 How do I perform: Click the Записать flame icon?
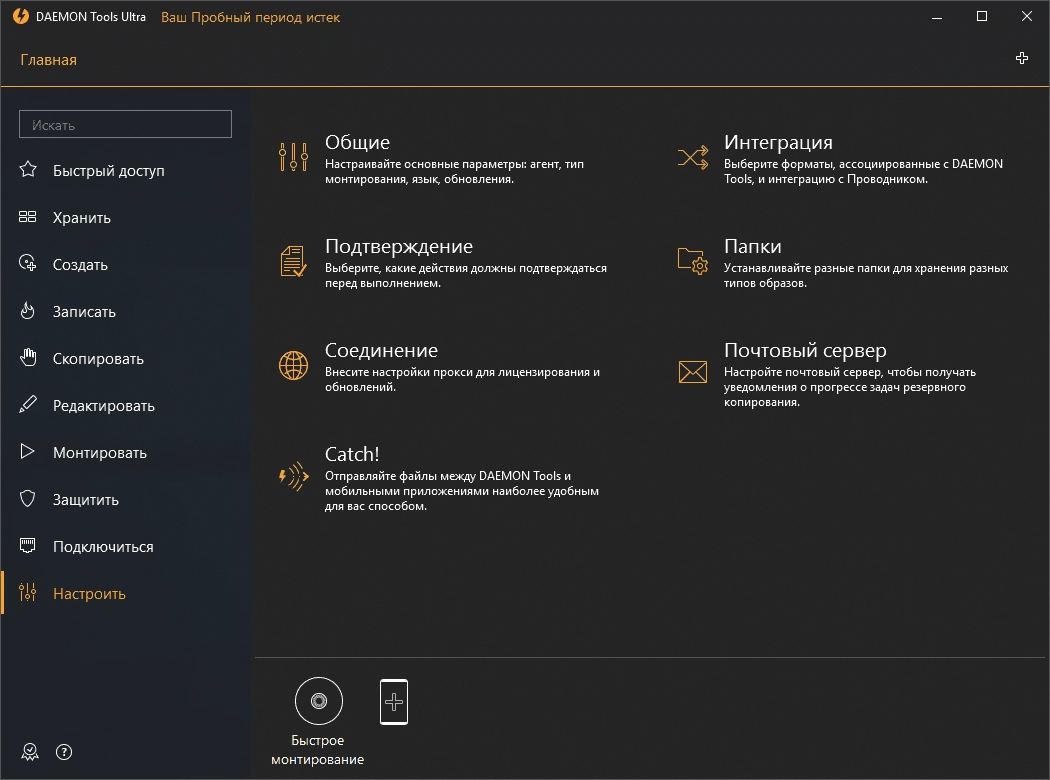pos(27,311)
